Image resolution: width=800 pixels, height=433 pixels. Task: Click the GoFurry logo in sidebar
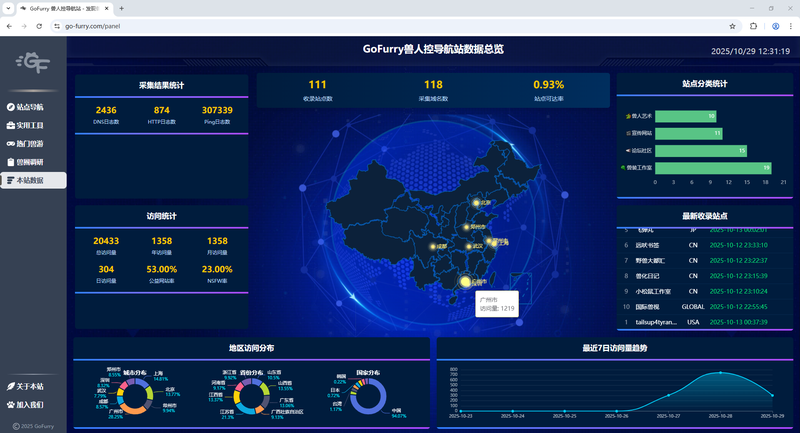tap(34, 65)
